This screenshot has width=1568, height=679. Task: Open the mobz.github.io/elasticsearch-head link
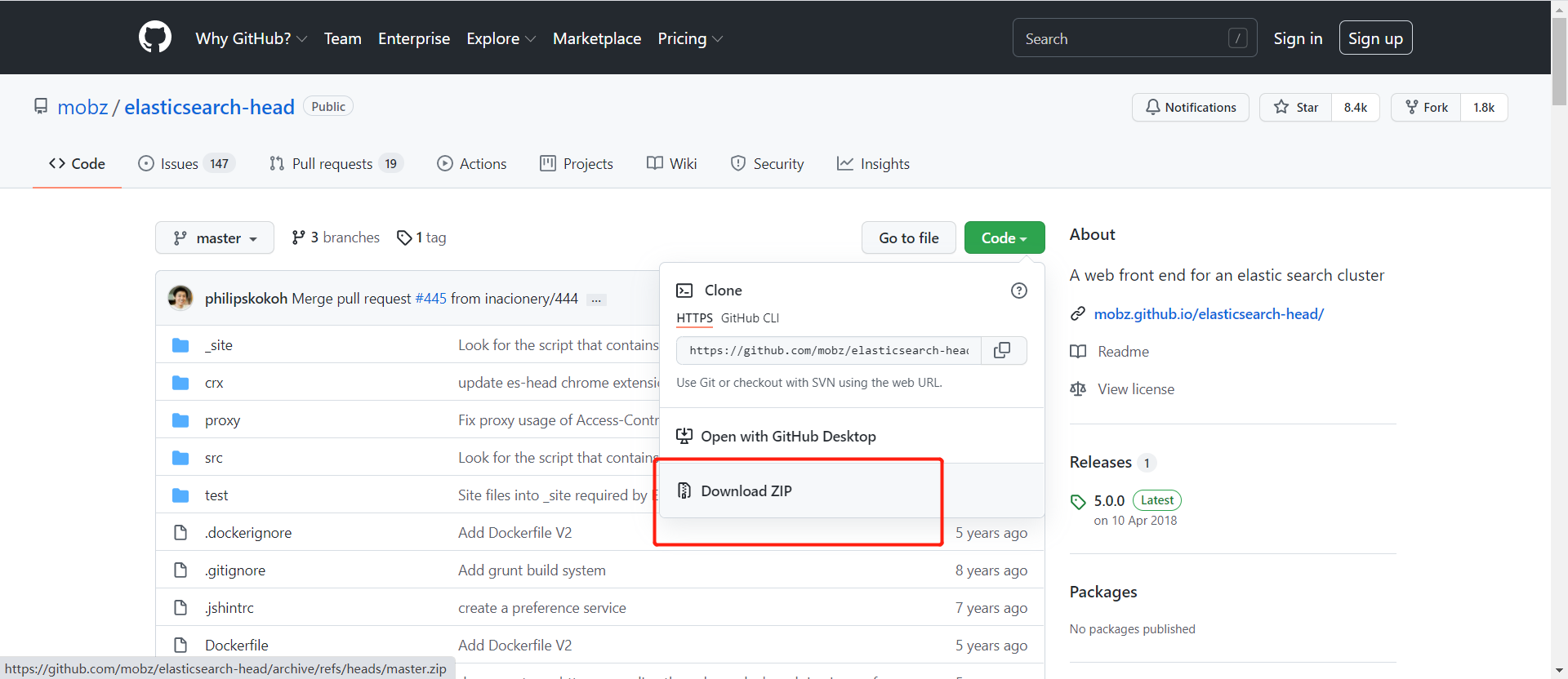click(1209, 314)
